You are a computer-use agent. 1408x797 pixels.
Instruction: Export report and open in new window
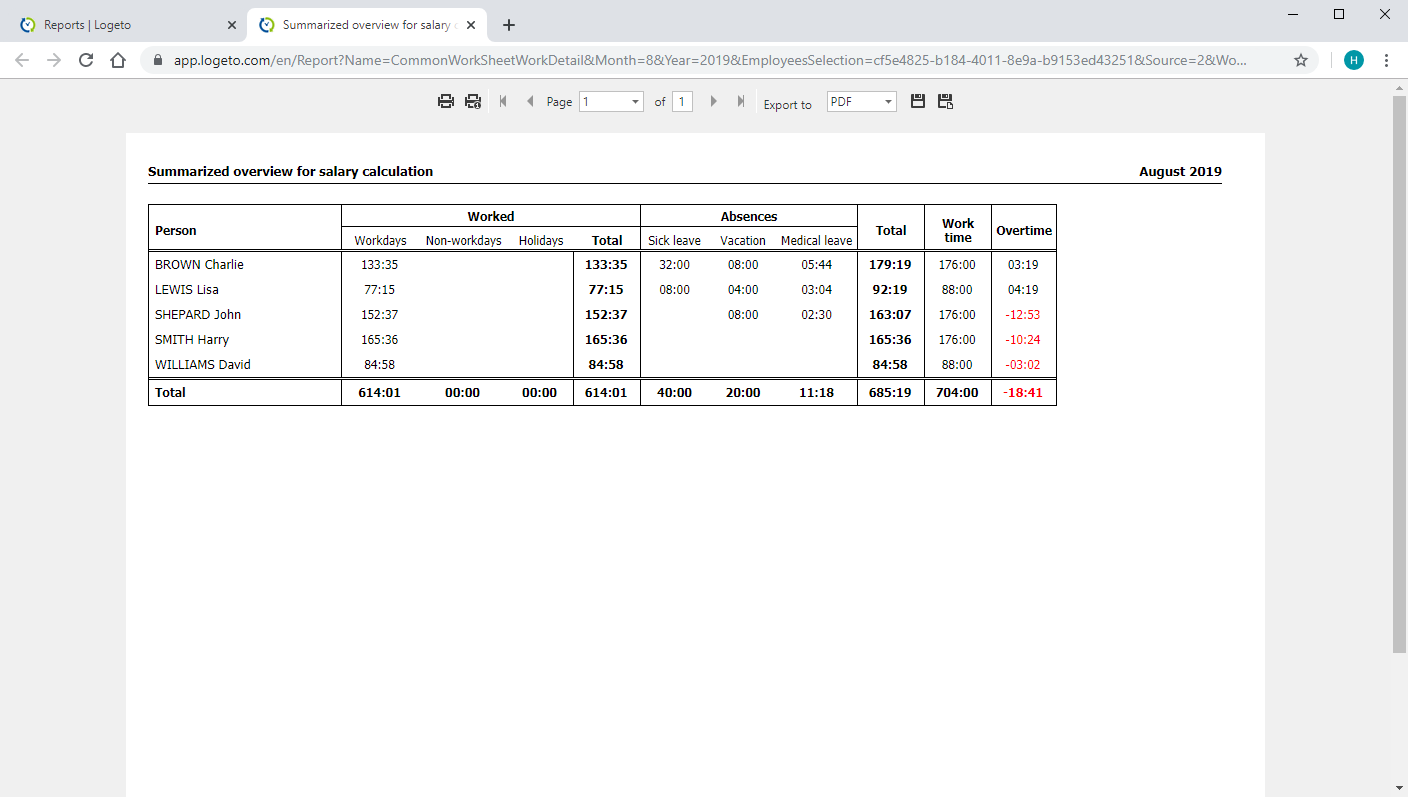(x=945, y=101)
